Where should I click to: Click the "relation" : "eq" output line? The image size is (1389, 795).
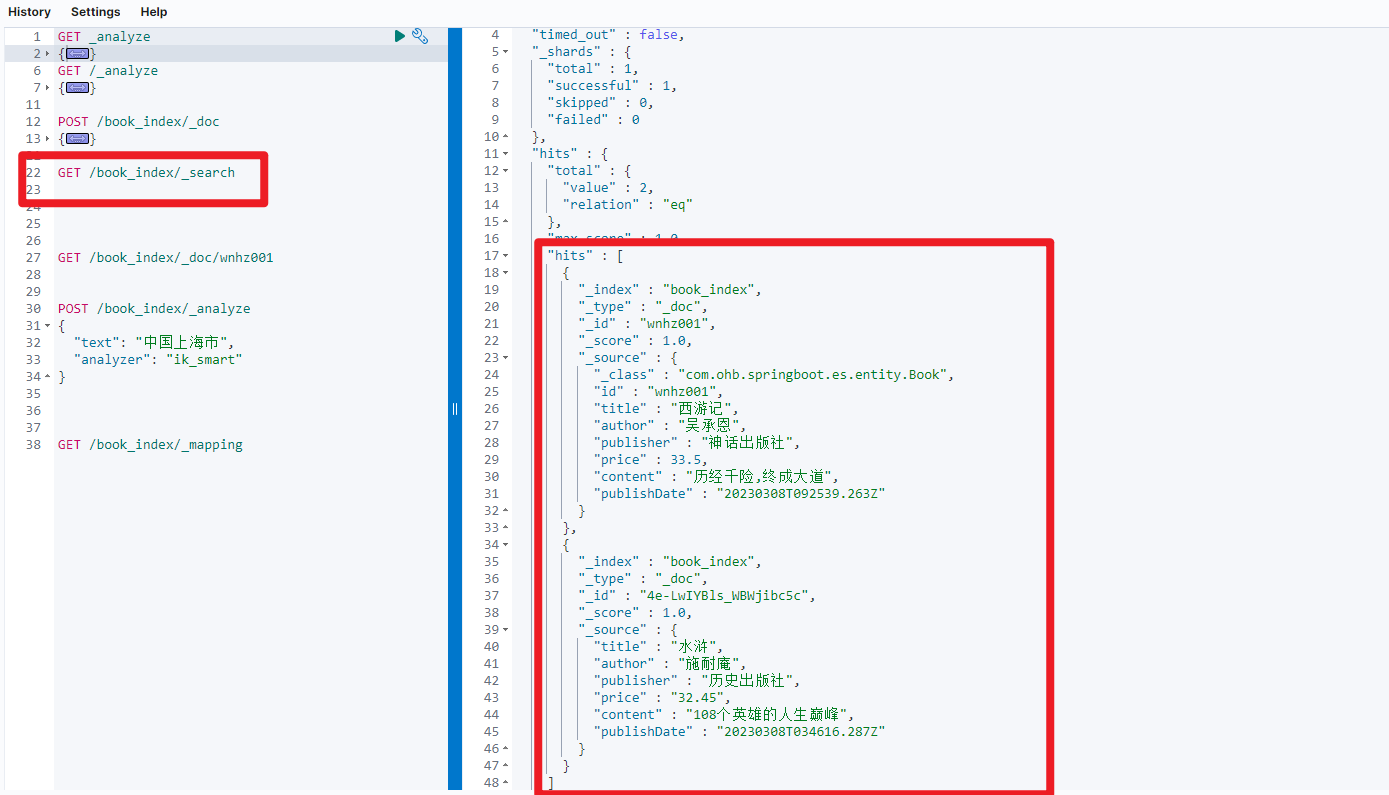coord(628,204)
